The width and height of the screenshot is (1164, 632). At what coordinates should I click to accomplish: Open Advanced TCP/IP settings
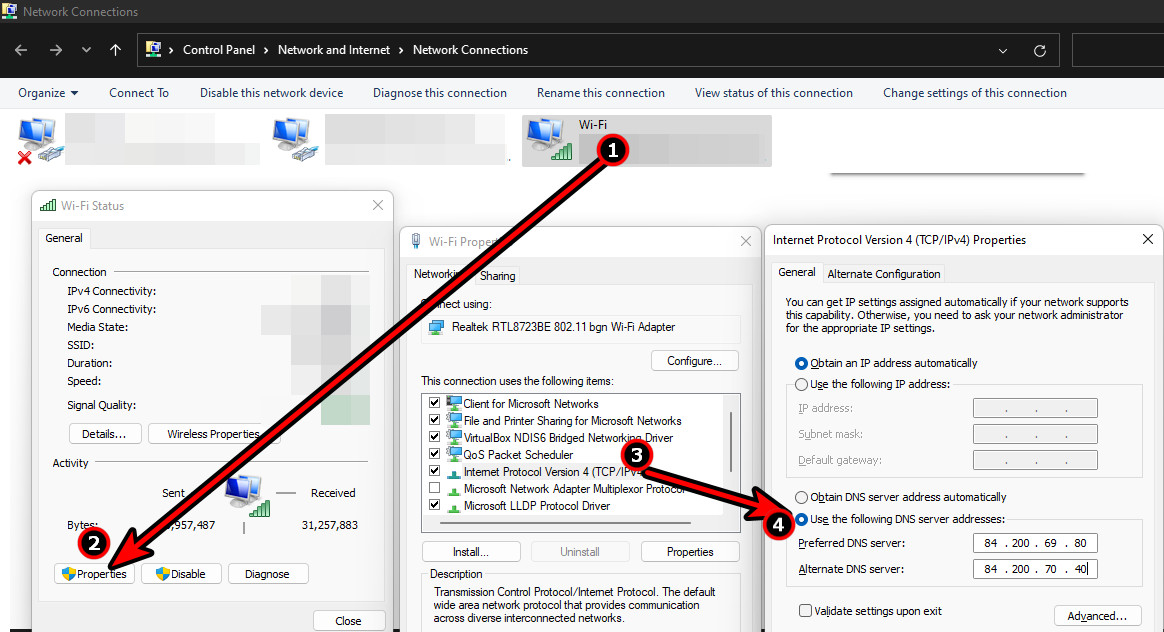point(1098,615)
